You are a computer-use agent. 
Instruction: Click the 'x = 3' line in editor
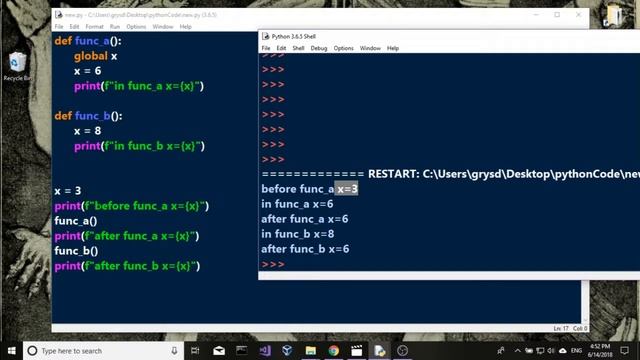(68, 191)
